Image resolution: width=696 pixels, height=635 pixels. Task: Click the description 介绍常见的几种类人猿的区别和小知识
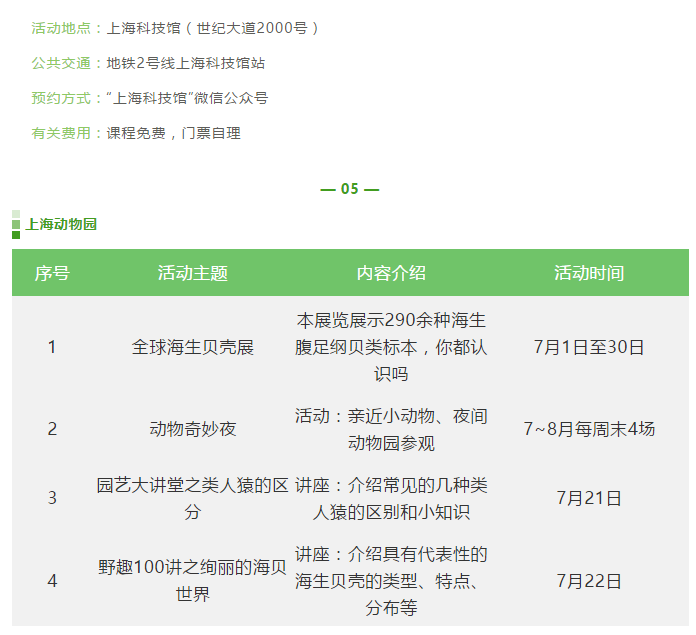tap(391, 498)
